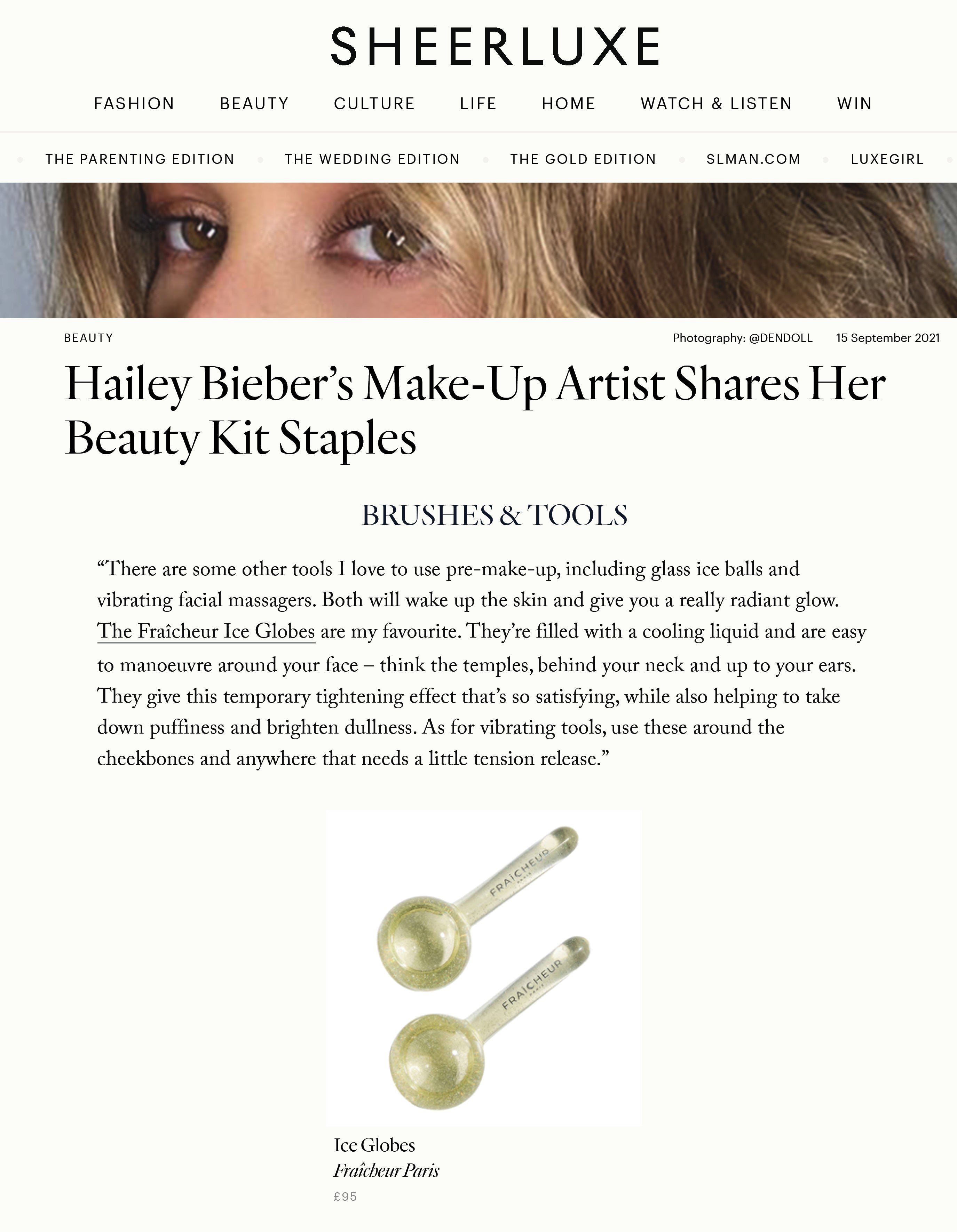Navigate to the Home section

click(568, 104)
